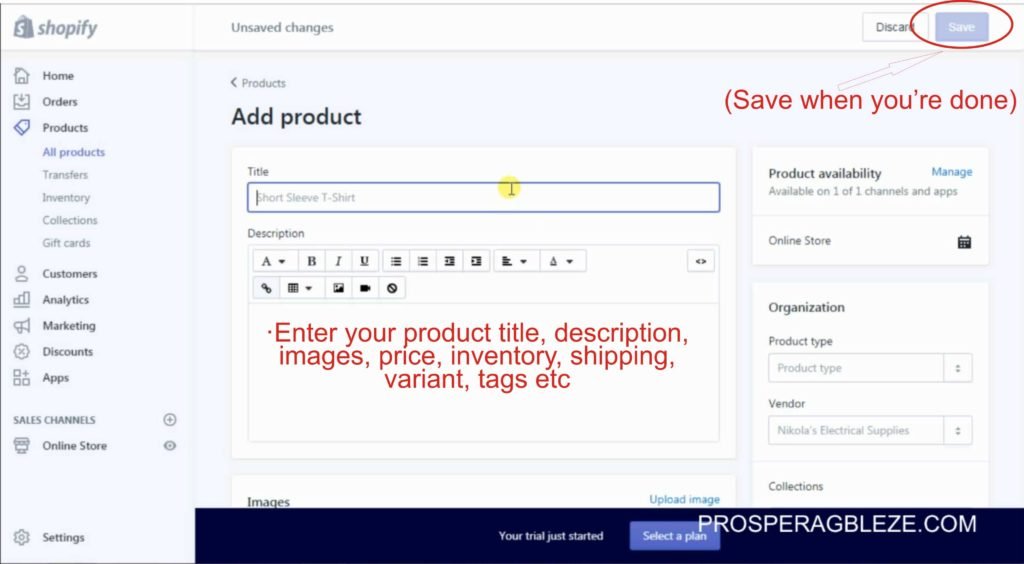Click the Analytics bar chart icon
This screenshot has height=564, width=1024.
[x=22, y=300]
